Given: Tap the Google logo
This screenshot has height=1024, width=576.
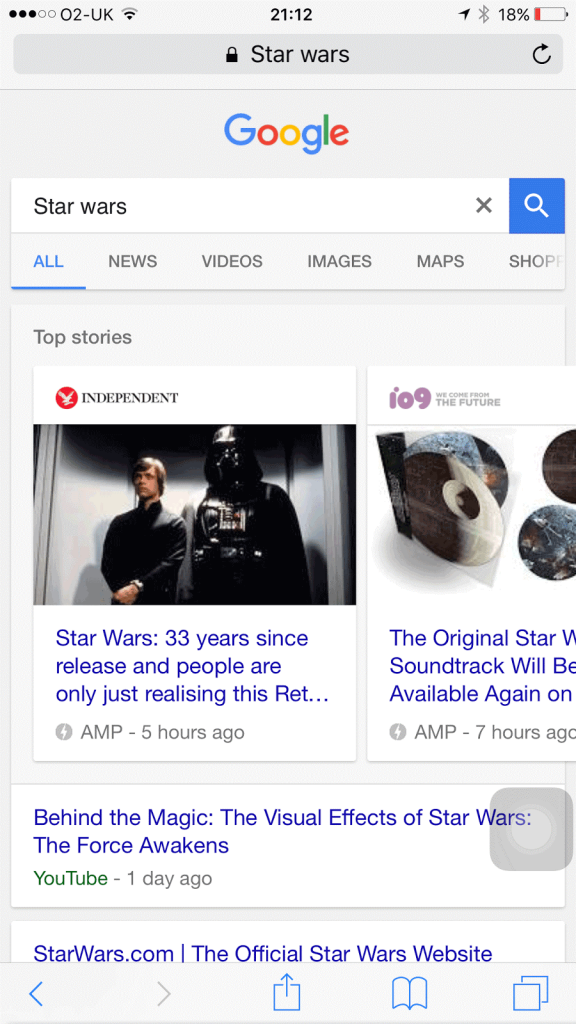Looking at the screenshot, I should tap(287, 133).
